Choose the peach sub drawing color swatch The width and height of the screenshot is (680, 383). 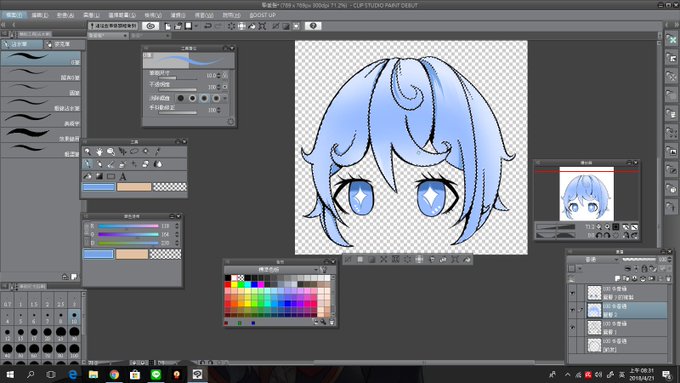pyautogui.click(x=134, y=187)
